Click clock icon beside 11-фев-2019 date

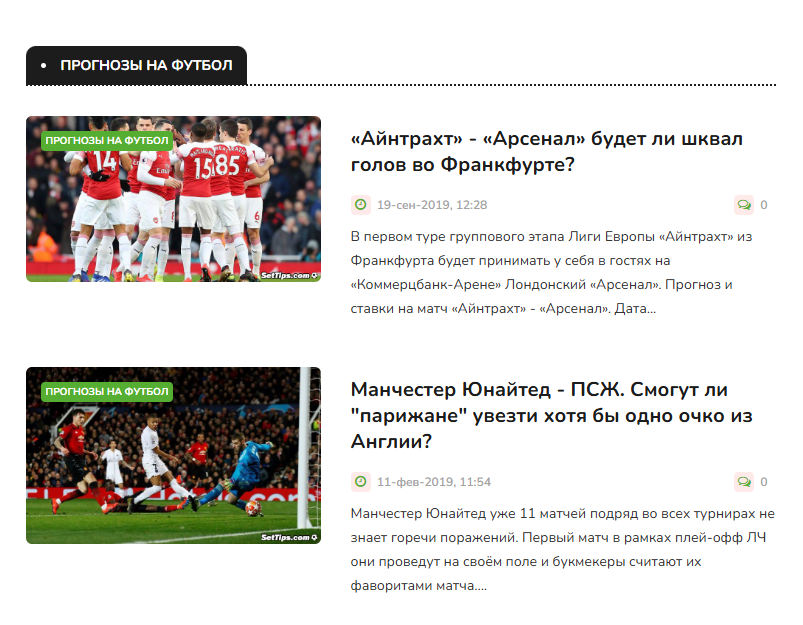361,482
